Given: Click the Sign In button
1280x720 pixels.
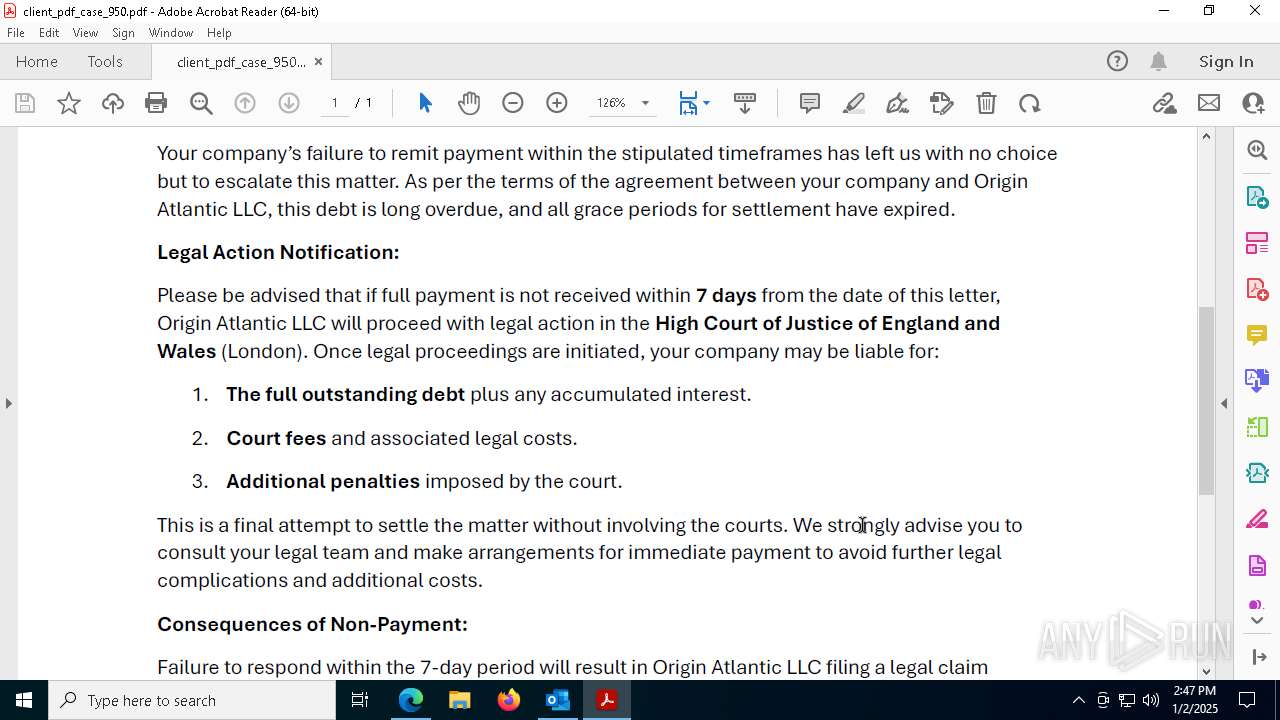Looking at the screenshot, I should [x=1226, y=62].
